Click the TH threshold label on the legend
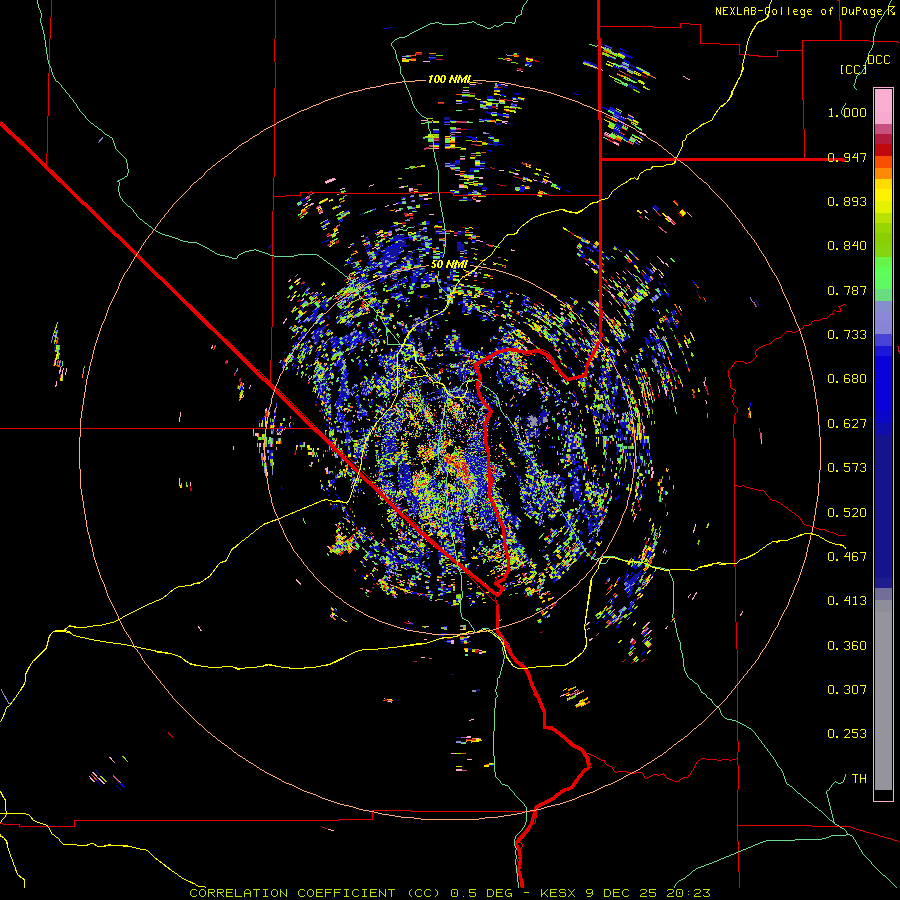This screenshot has height=900, width=900. coord(859,779)
